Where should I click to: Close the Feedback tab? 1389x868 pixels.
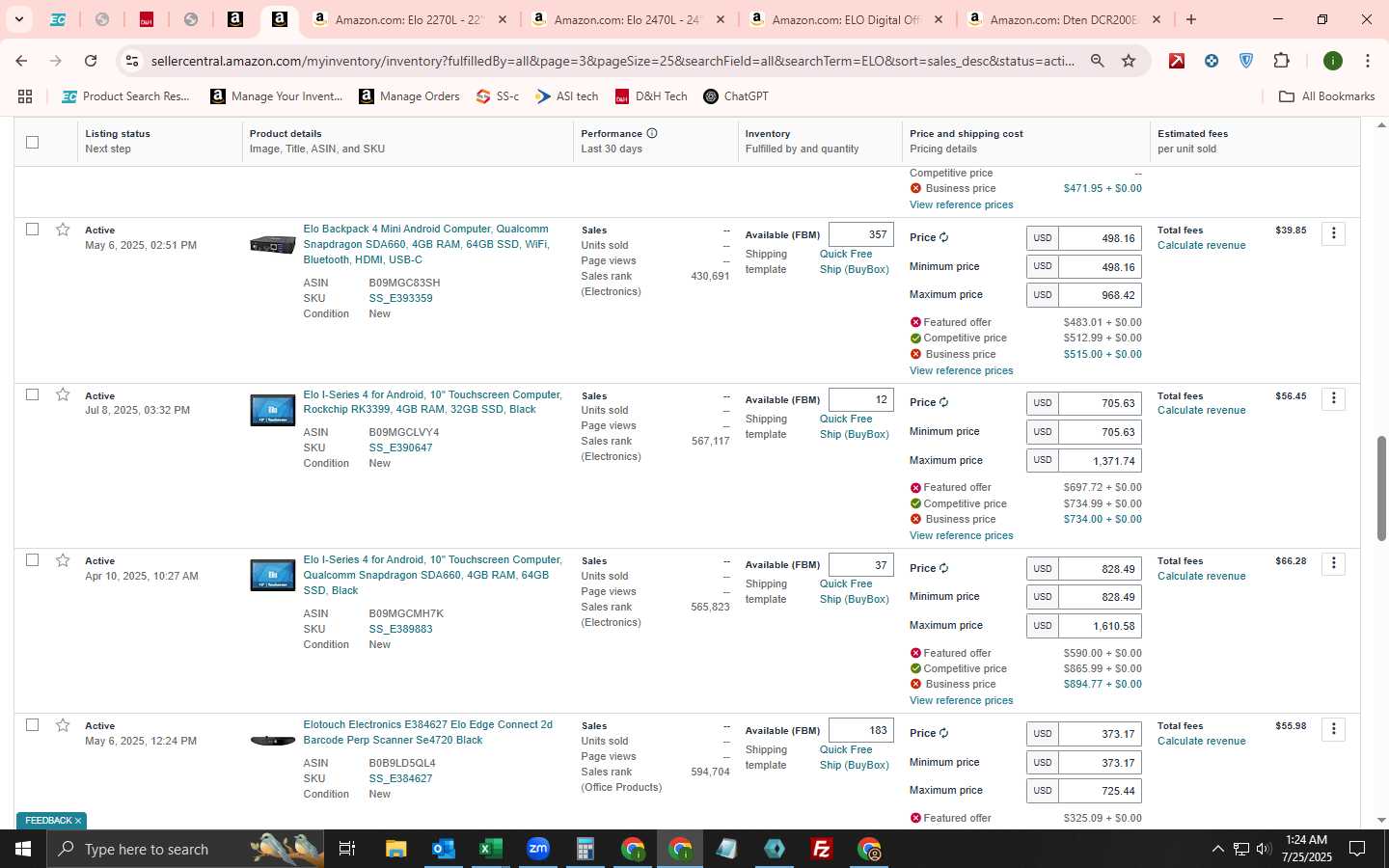coord(78,821)
